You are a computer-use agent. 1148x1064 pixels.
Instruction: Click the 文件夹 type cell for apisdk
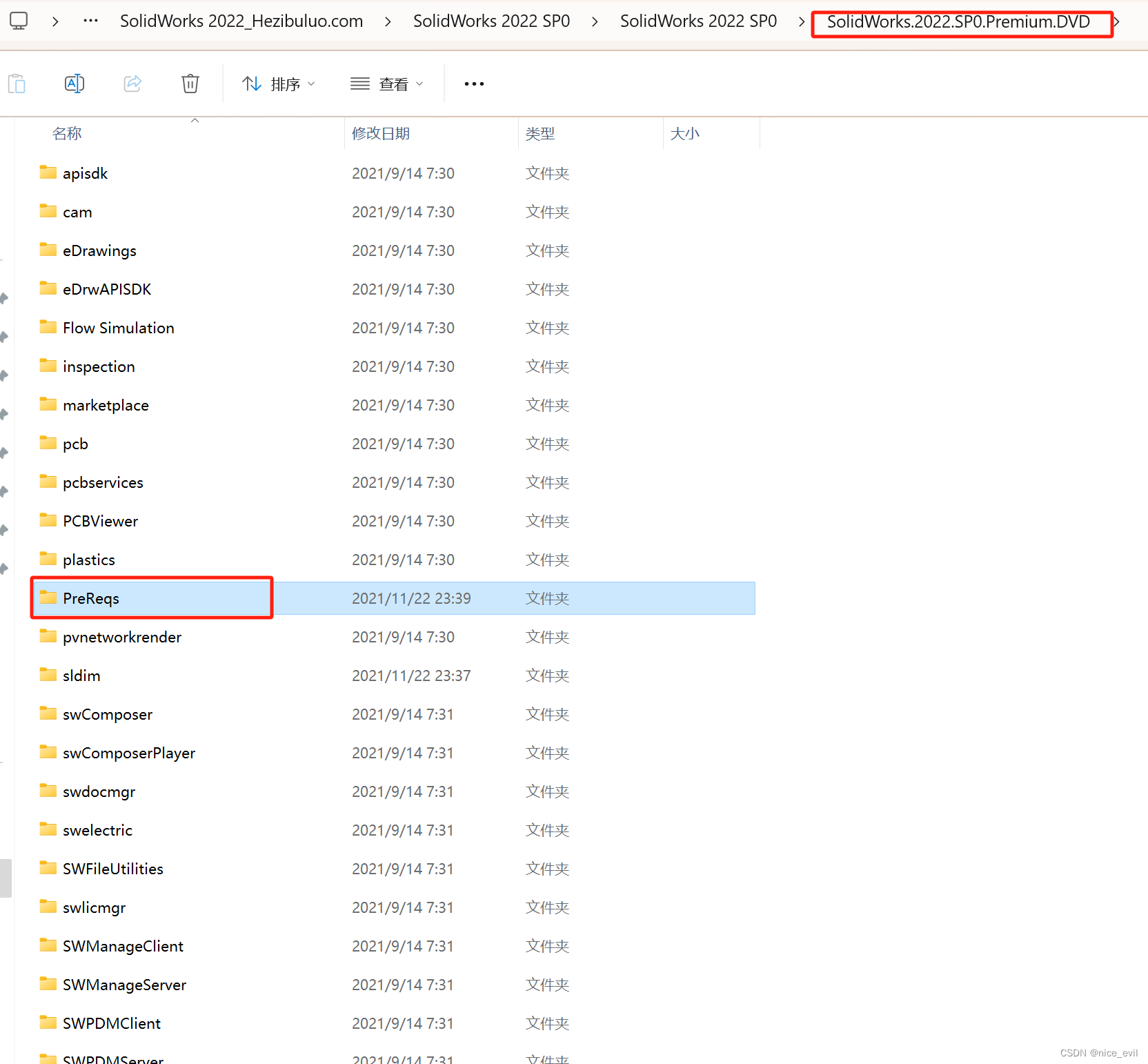tap(548, 174)
